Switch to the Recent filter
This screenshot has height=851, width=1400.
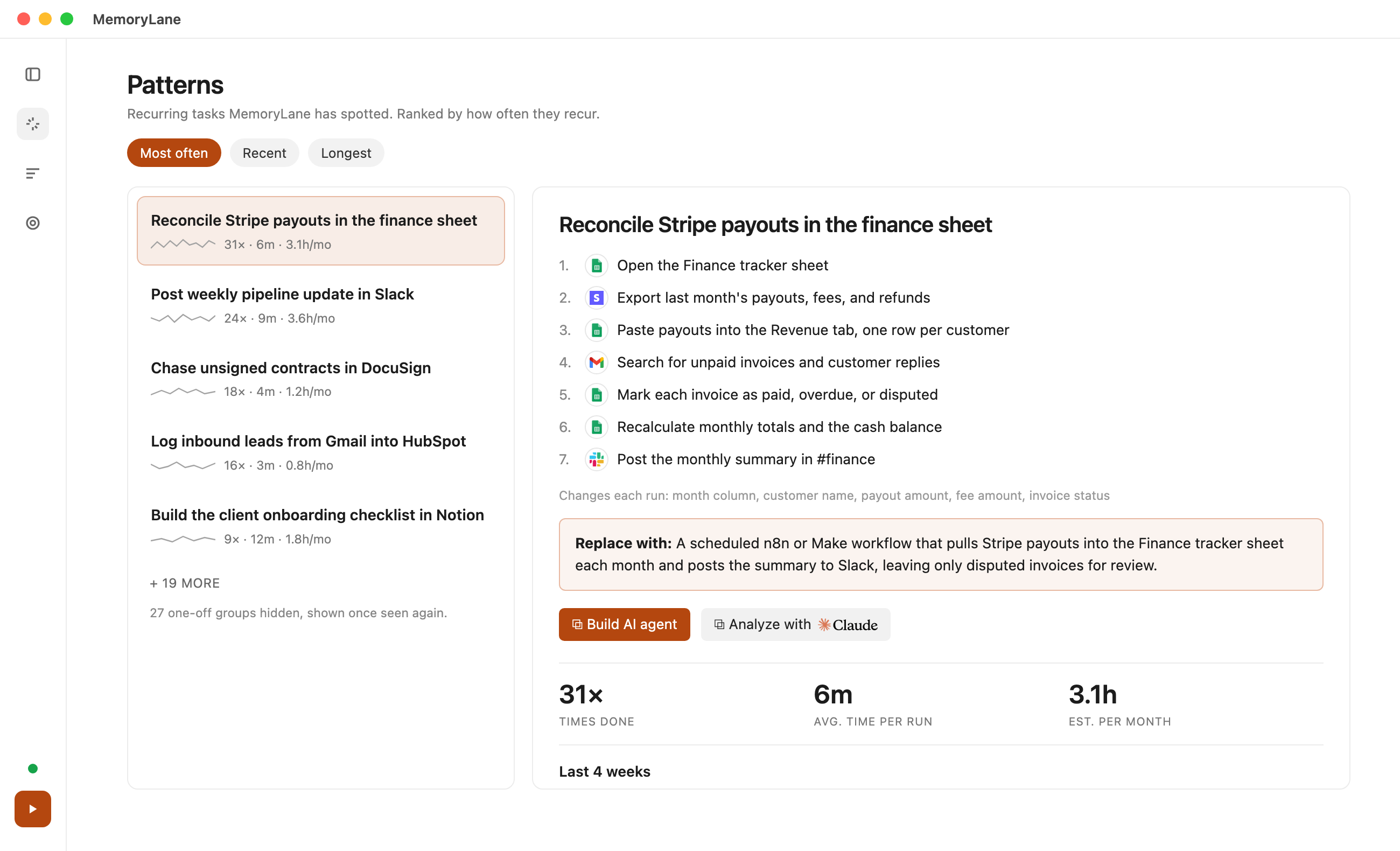(x=264, y=153)
